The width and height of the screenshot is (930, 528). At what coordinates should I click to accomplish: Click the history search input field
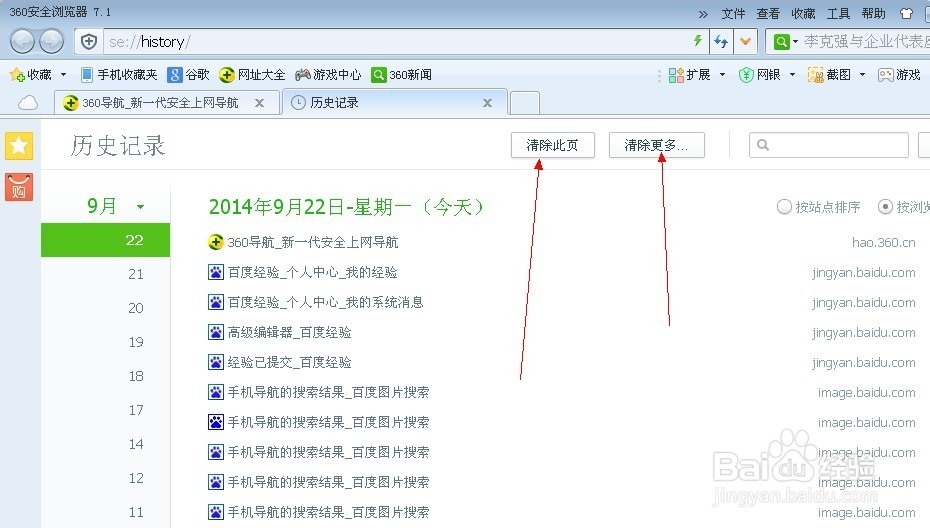coord(829,145)
